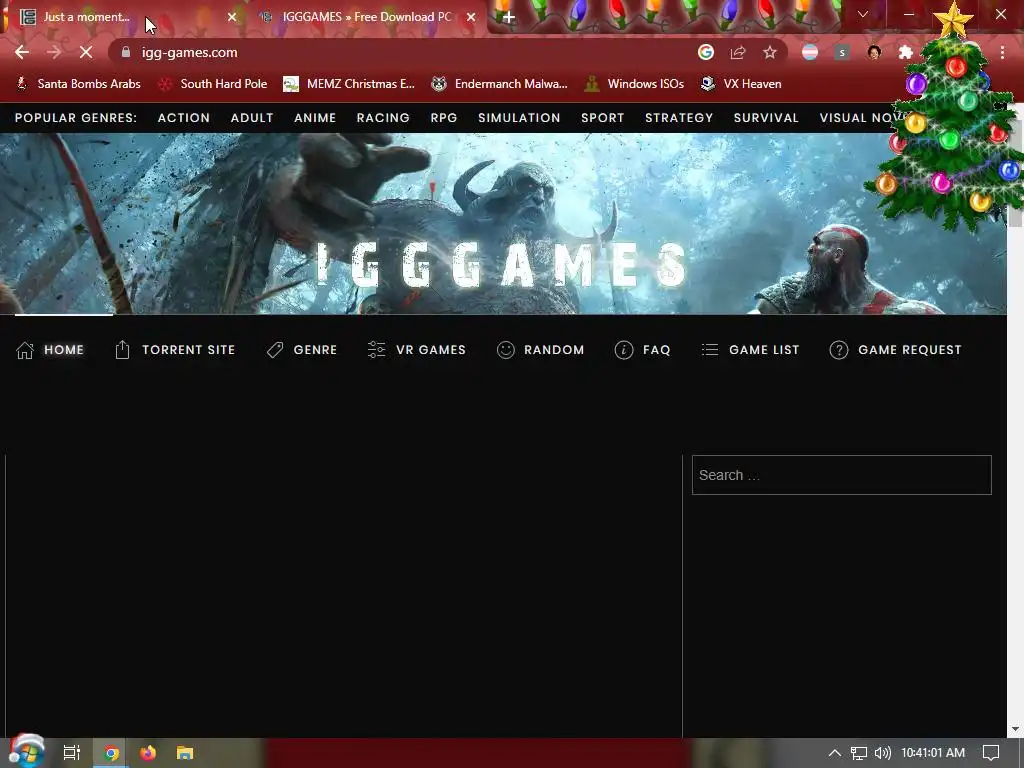Viewport: 1024px width, 768px height.
Task: Select ACTION genre
Action: coord(184,118)
